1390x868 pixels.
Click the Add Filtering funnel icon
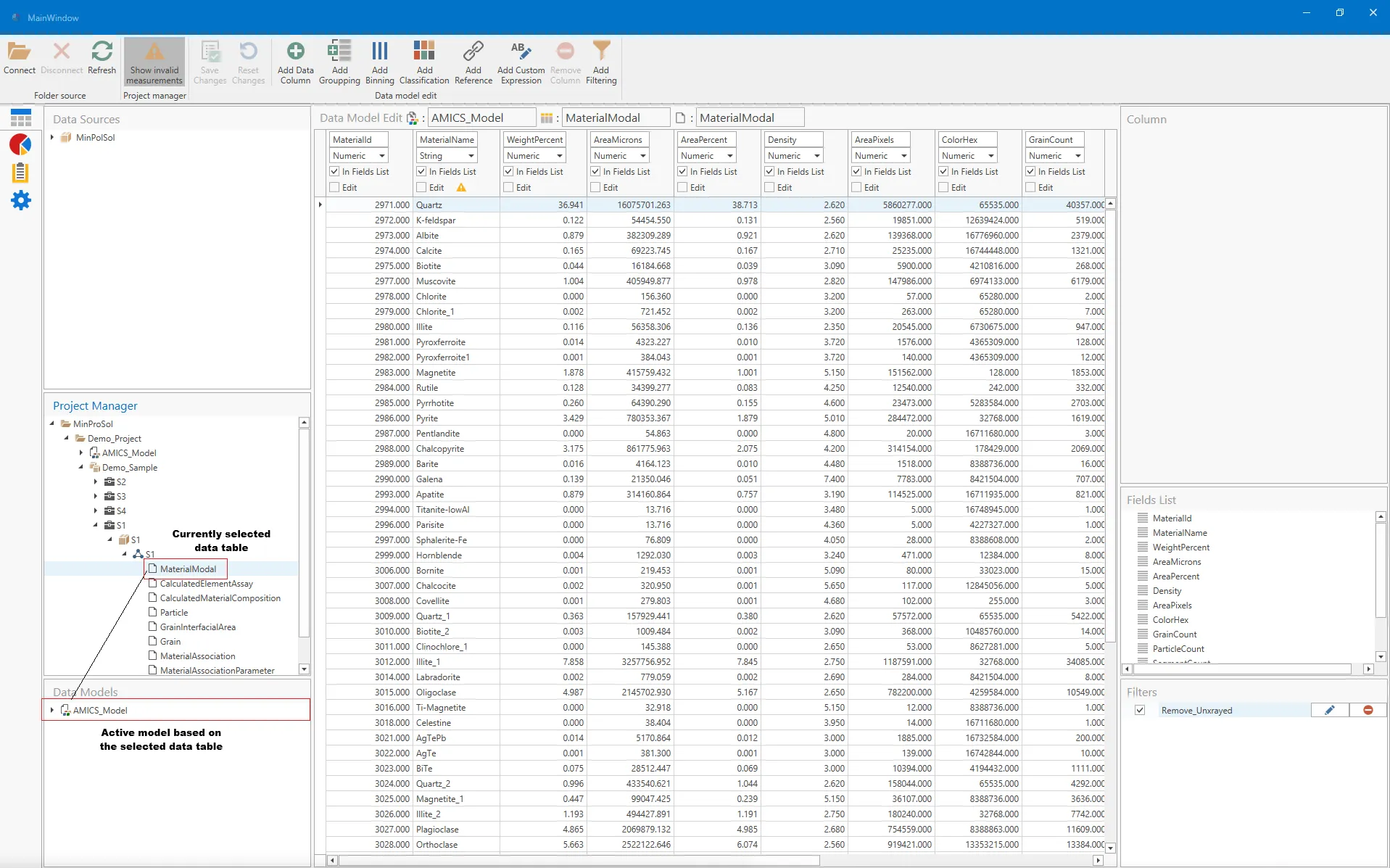click(601, 51)
